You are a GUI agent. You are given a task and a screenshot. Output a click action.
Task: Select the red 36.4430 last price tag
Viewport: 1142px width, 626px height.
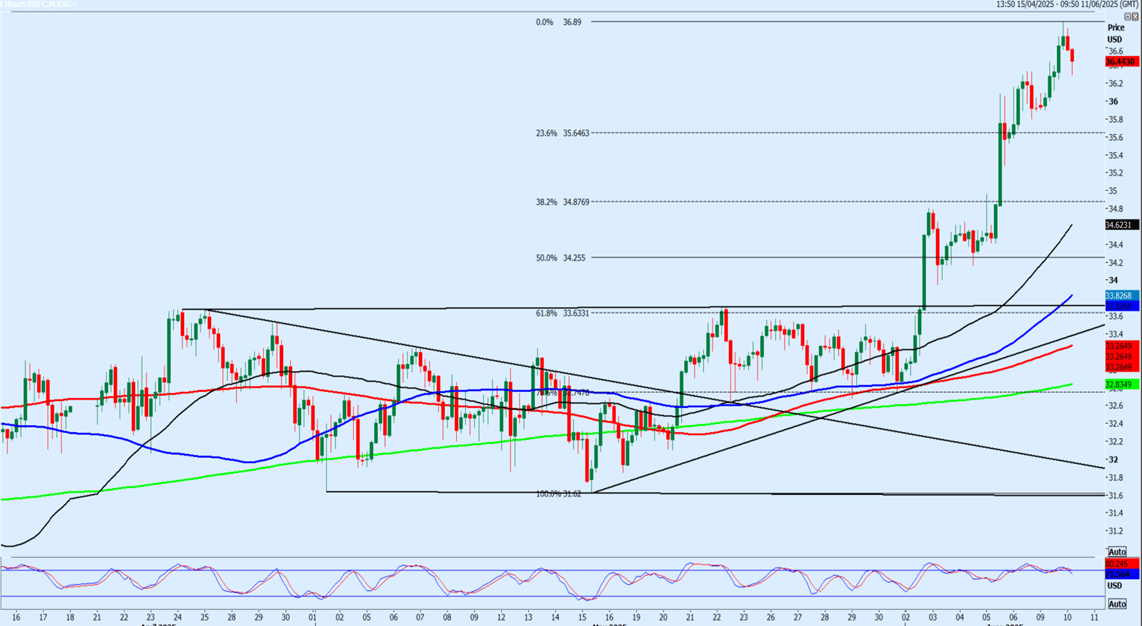[1121, 63]
